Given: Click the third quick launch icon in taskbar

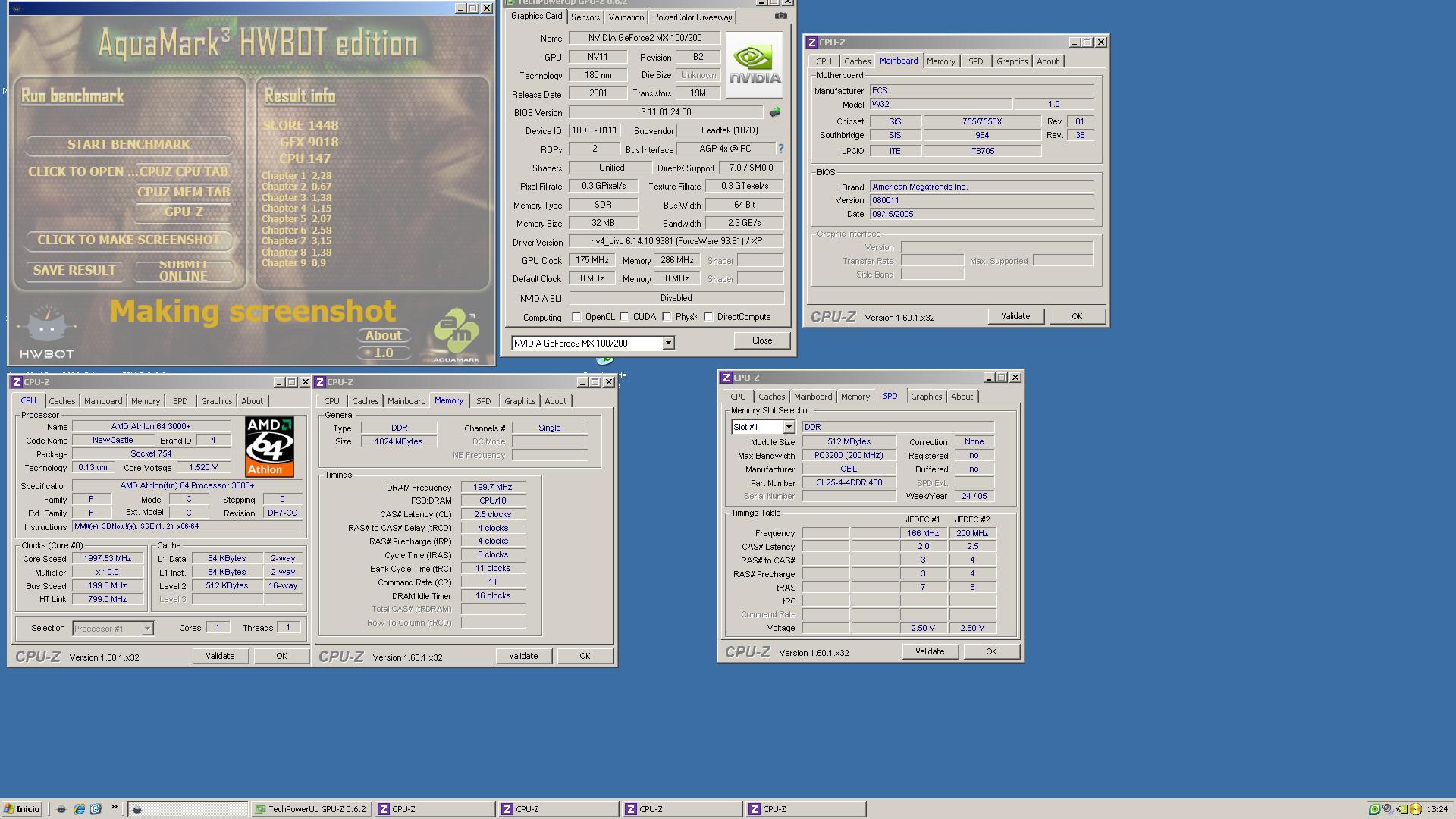Looking at the screenshot, I should [96, 809].
